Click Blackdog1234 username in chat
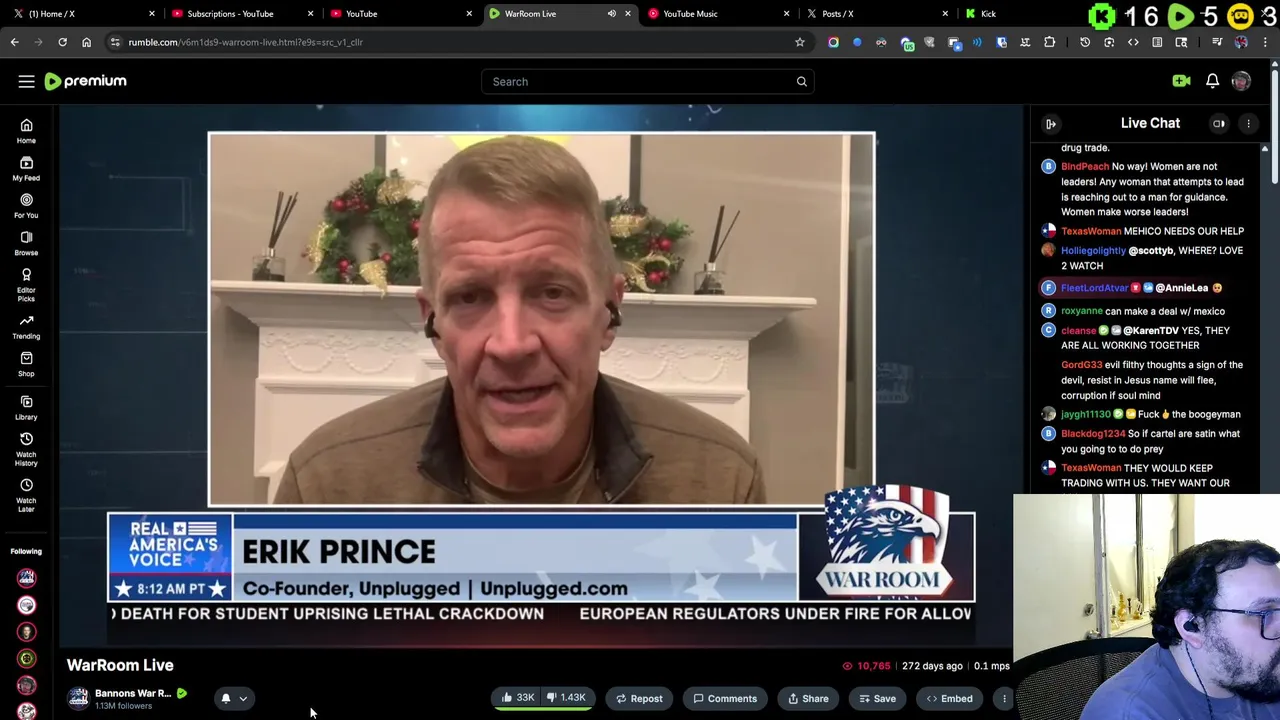1280x720 pixels. [1093, 434]
